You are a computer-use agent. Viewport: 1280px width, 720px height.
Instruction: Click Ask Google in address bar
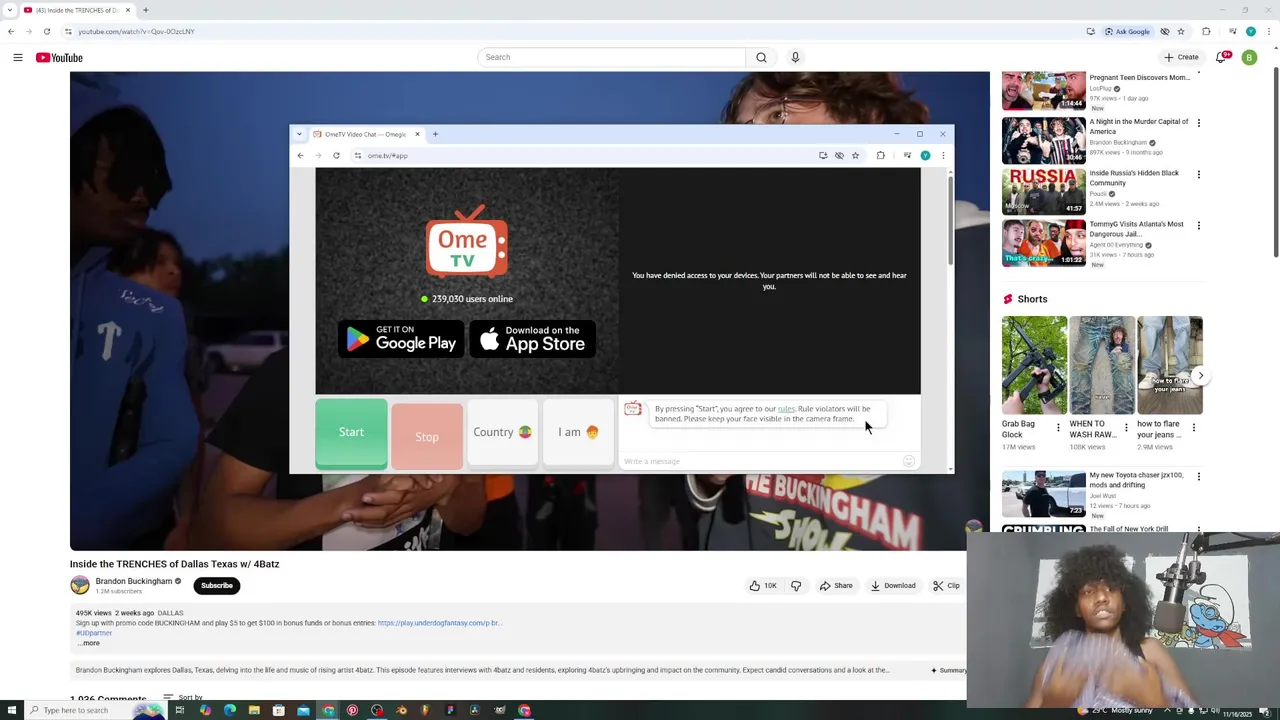pyautogui.click(x=1127, y=31)
